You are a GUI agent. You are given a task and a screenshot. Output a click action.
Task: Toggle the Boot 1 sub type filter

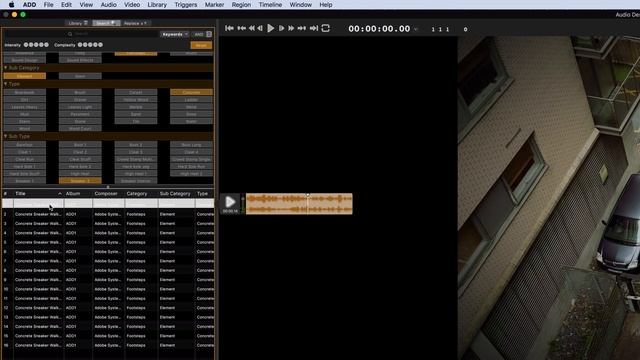pos(80,144)
